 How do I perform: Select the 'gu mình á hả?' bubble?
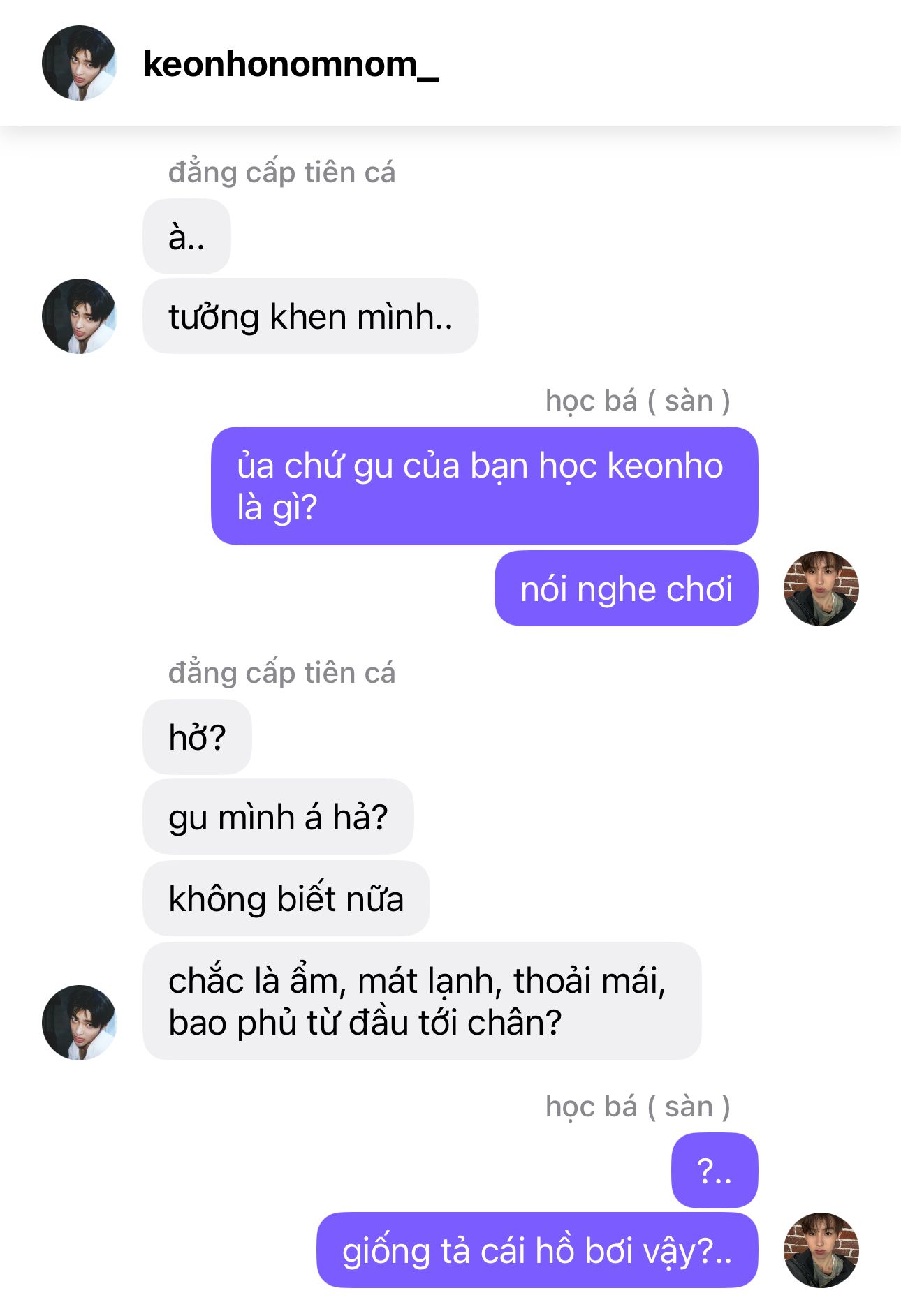pos(278,817)
